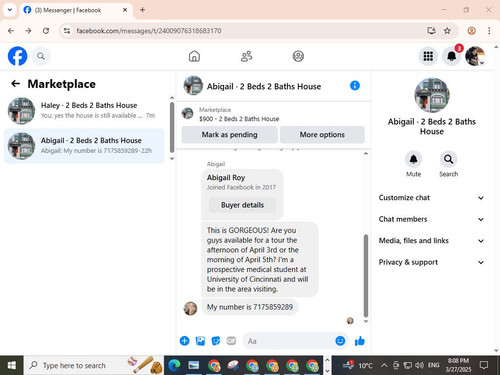
Task: Open Abigail 2 Beds 2 Baths House chat
Action: click(84, 146)
